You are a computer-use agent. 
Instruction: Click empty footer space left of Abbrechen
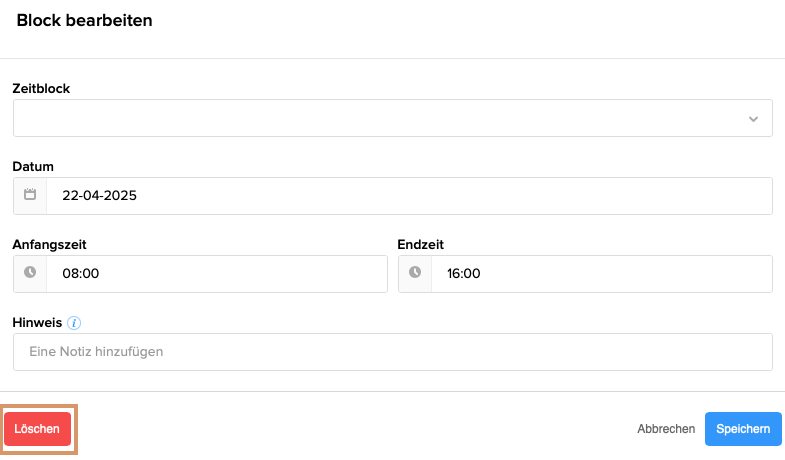(x=350, y=429)
